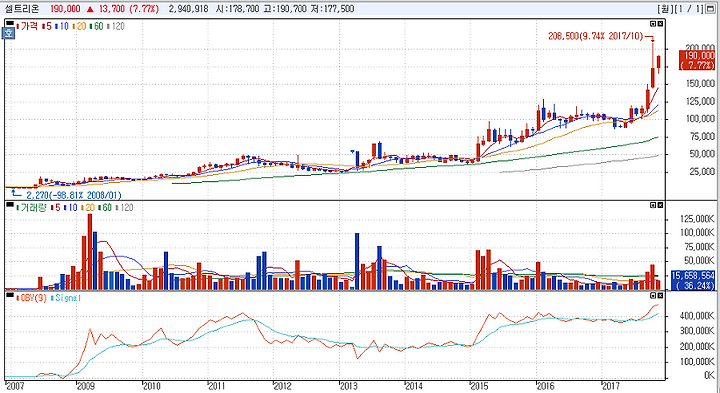Select the Signal indicator legend
Viewport: 720px width, 393px height.
[x=67, y=298]
